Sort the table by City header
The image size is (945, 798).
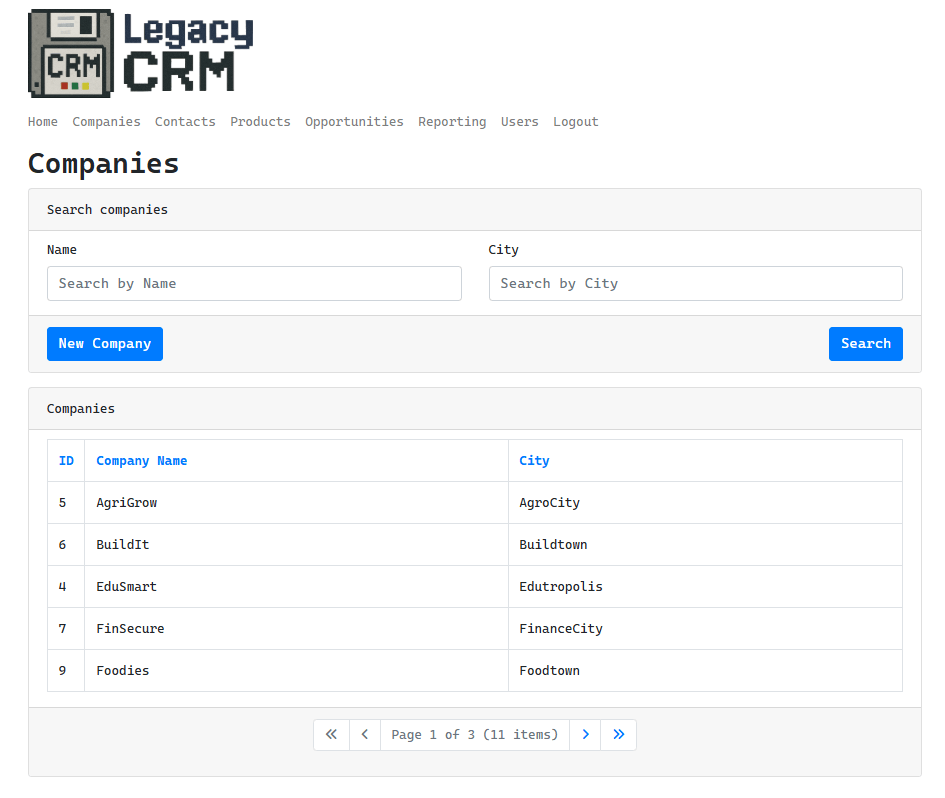click(x=534, y=461)
